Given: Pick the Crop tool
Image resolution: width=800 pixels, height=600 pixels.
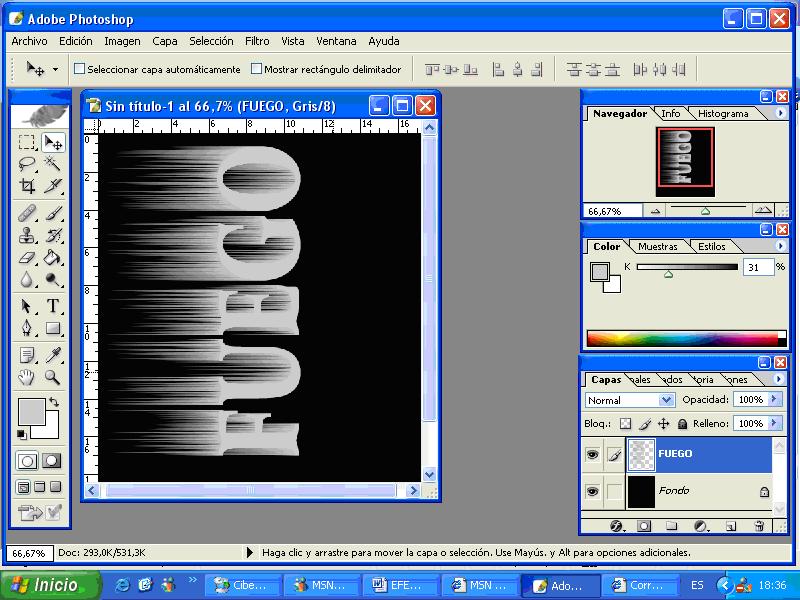Looking at the screenshot, I should 28,187.
